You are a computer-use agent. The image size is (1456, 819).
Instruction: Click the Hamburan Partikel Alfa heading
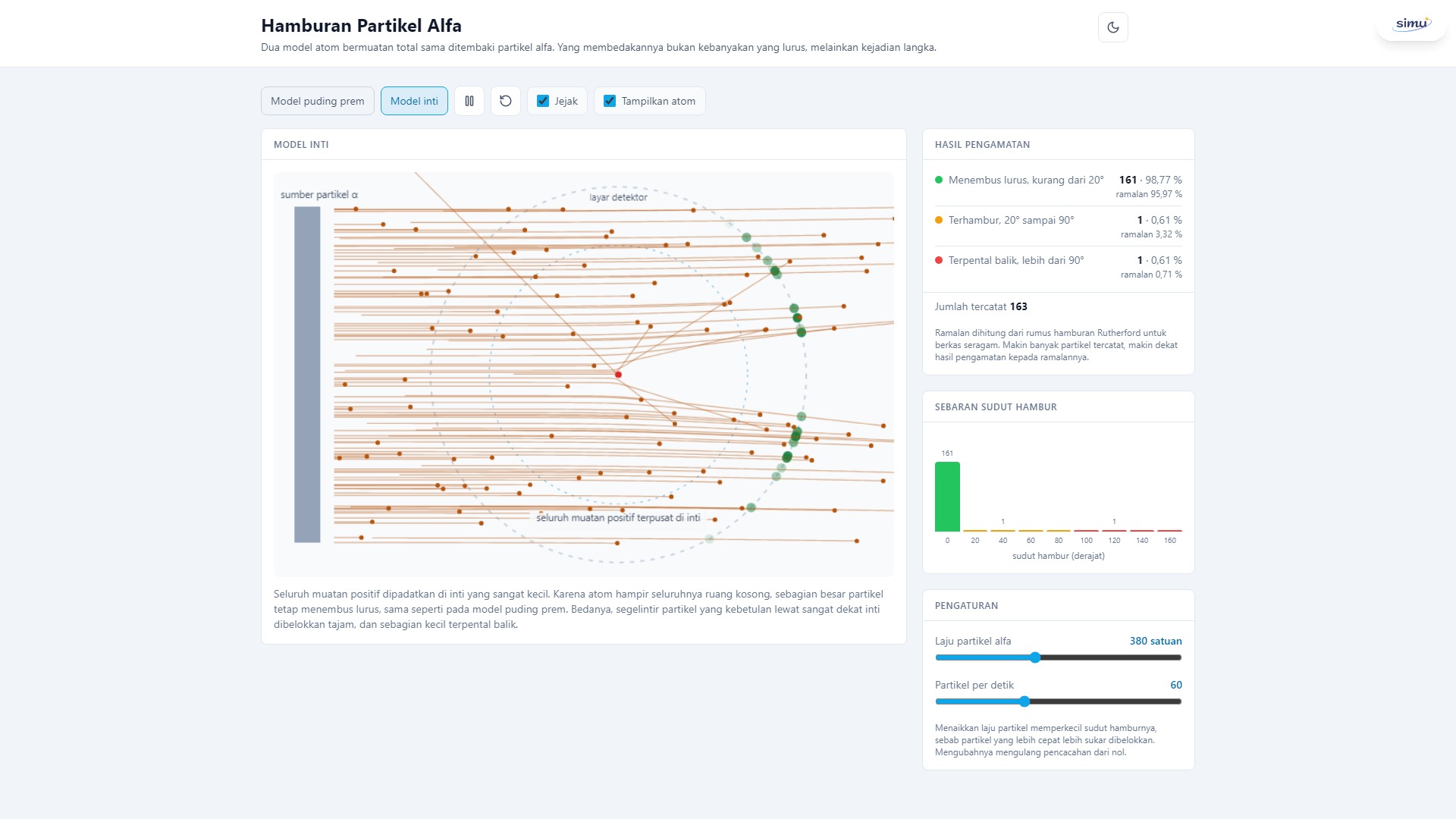click(x=361, y=25)
